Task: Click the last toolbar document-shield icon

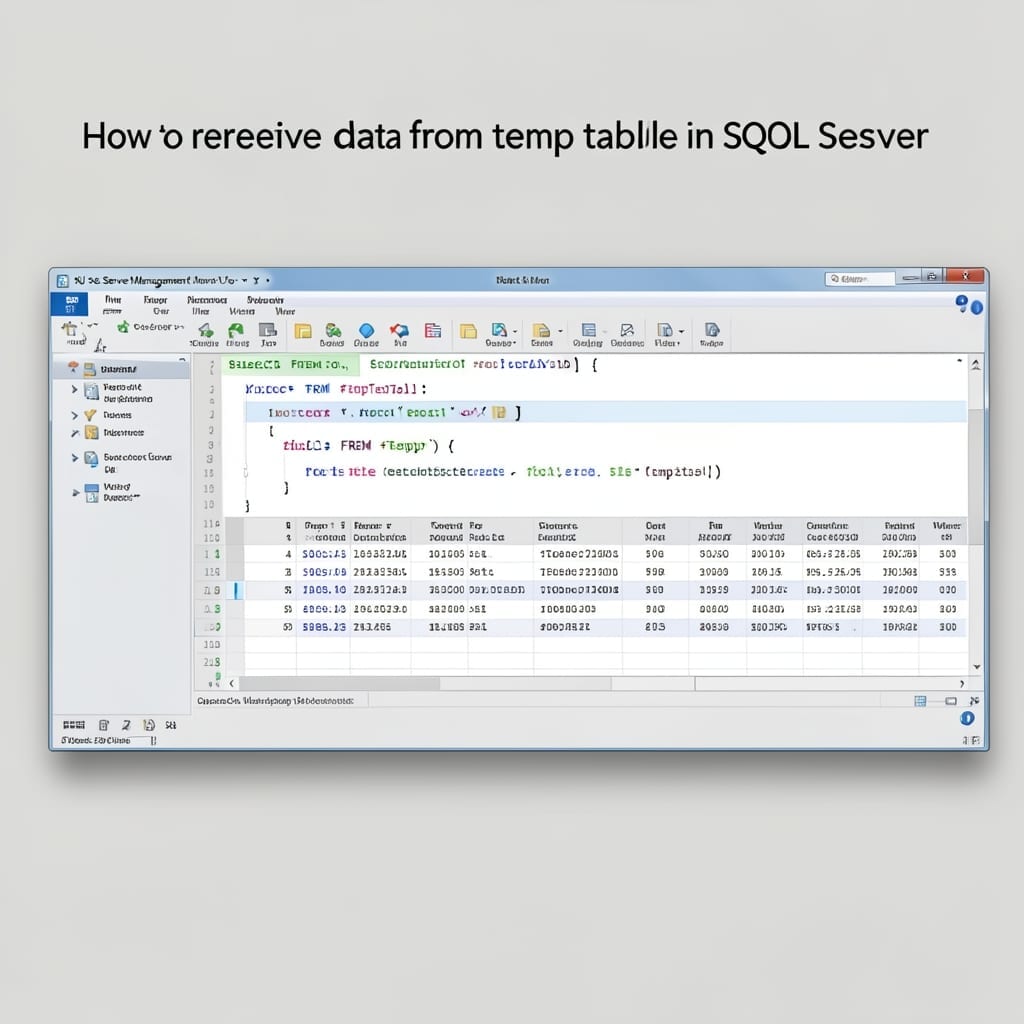Action: point(712,330)
